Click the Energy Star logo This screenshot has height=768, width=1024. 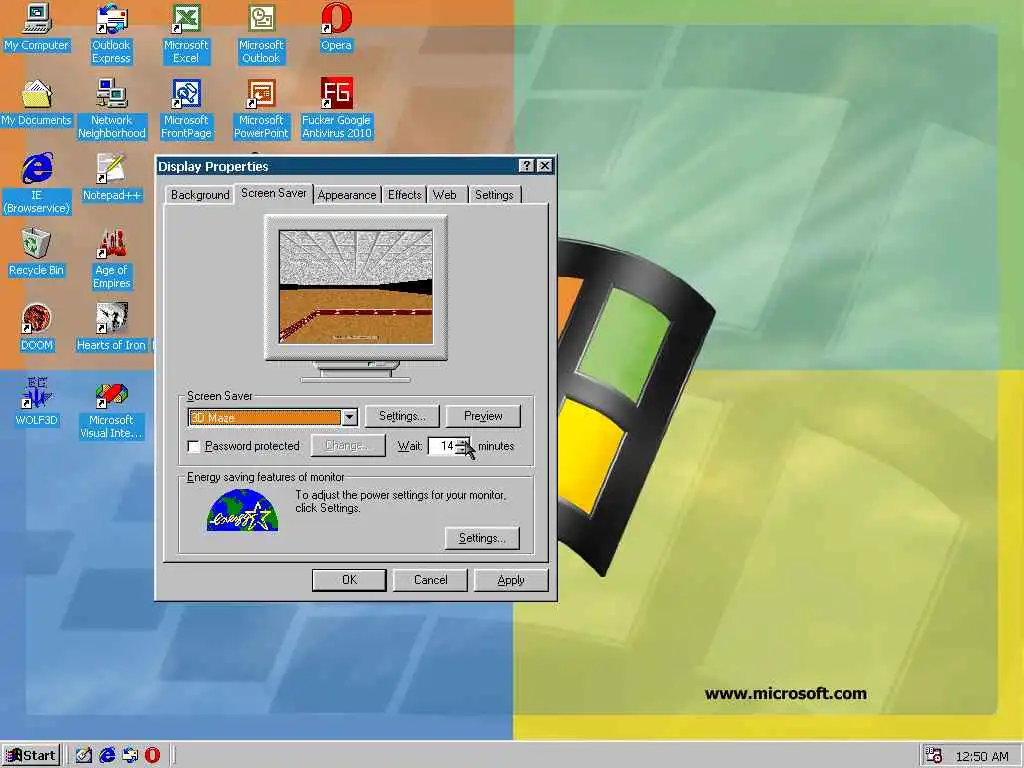(242, 511)
